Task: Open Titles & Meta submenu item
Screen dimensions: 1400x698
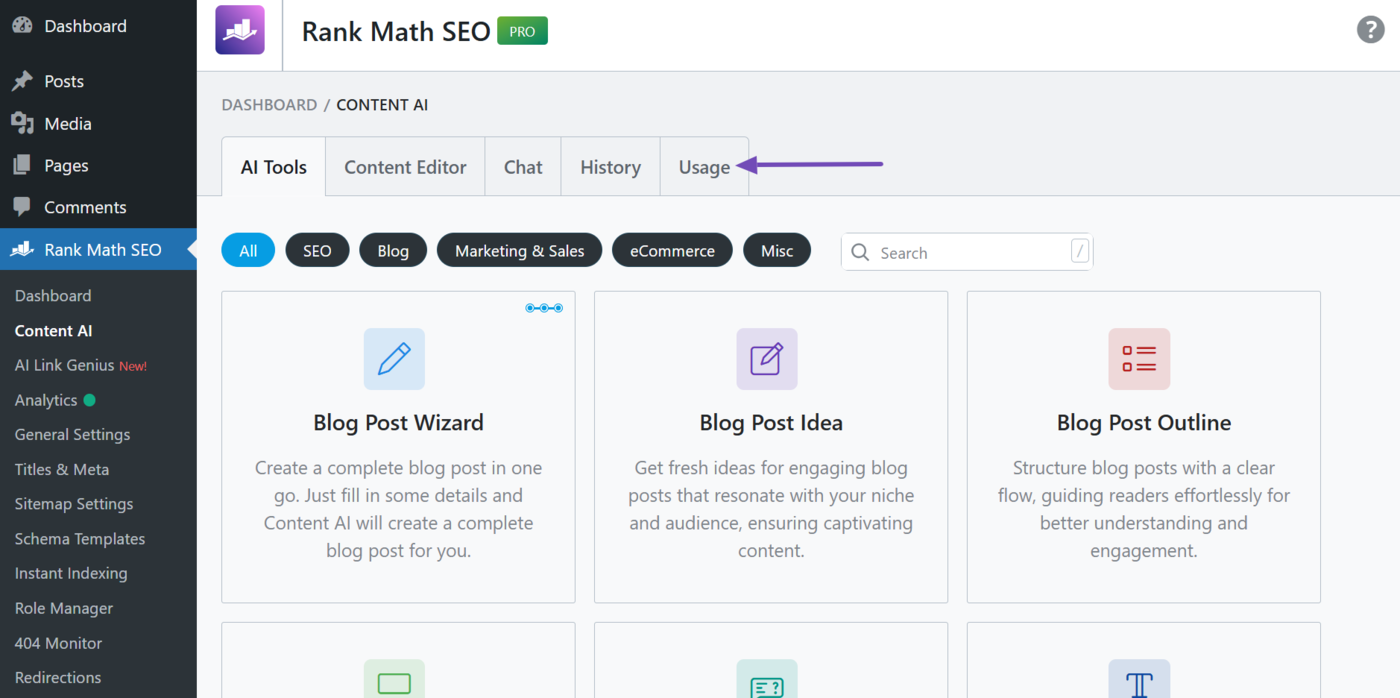Action: point(62,469)
